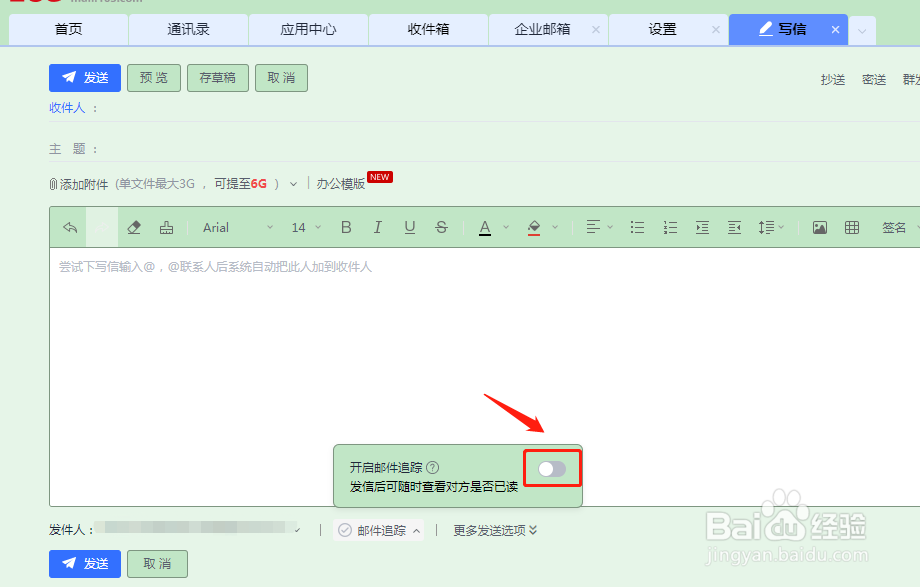The image size is (920, 587).
Task: Switch to the 收件箱 tab
Action: pyautogui.click(x=428, y=29)
